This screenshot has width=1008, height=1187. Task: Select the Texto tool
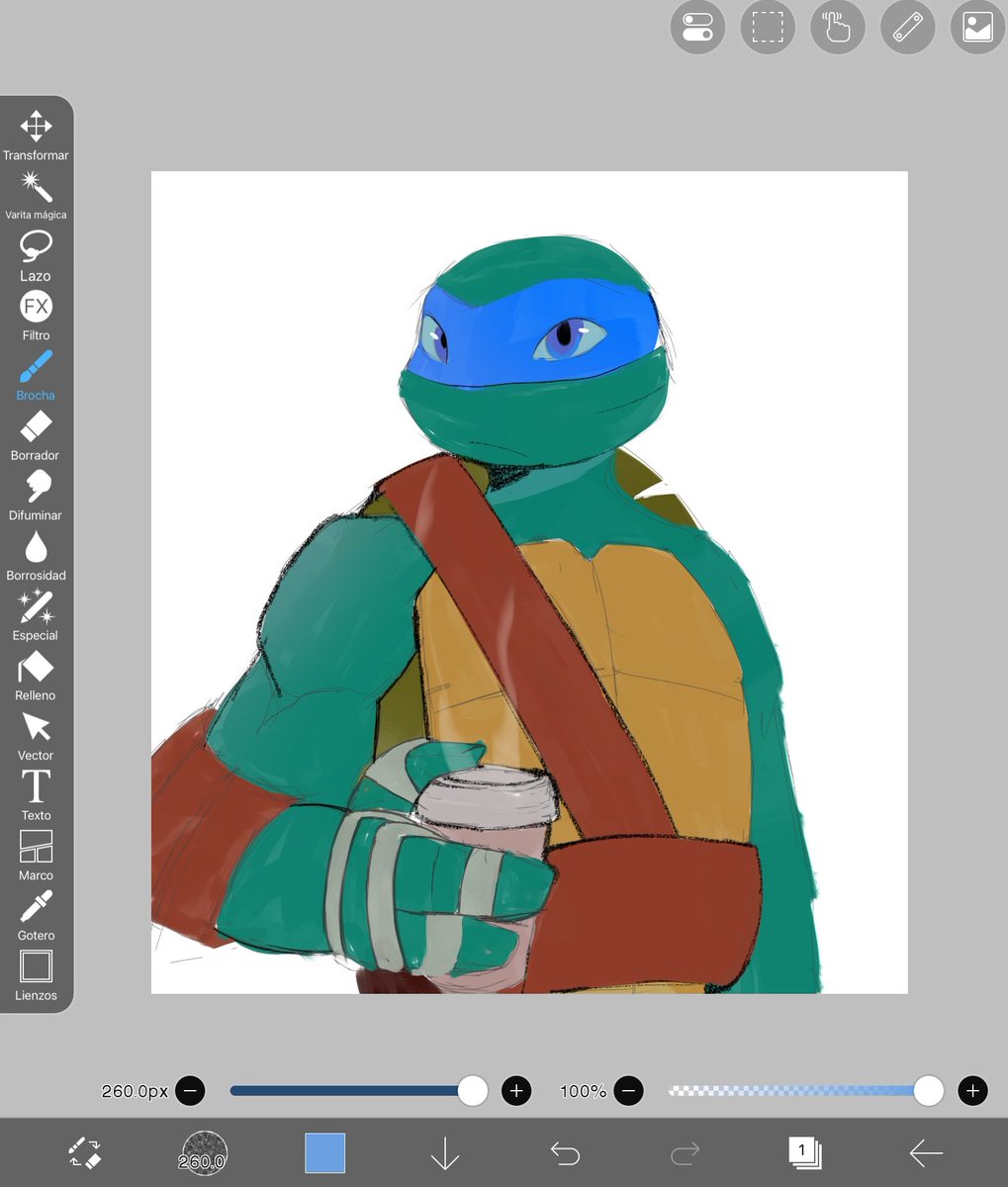click(x=36, y=795)
